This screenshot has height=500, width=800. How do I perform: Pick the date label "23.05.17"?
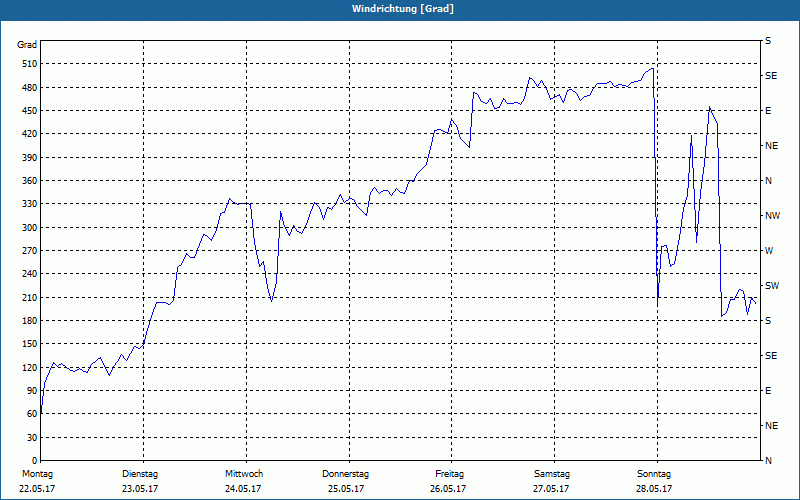click(140, 489)
